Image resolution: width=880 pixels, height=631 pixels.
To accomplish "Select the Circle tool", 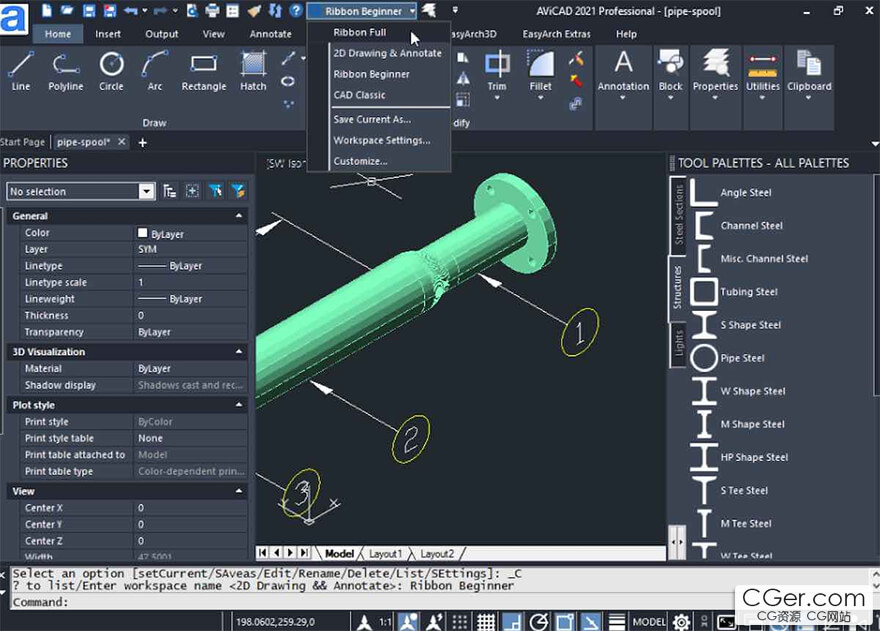I will 111,70.
